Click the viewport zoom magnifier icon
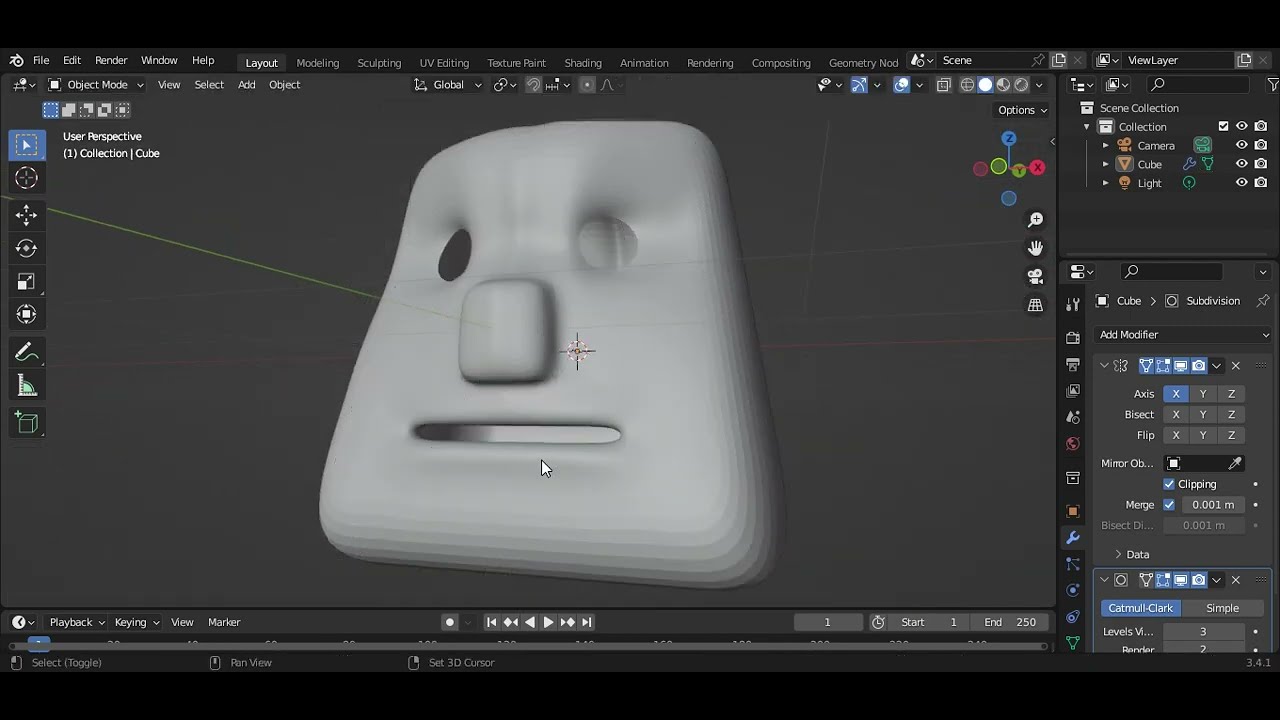This screenshot has width=1280, height=720. (1035, 220)
